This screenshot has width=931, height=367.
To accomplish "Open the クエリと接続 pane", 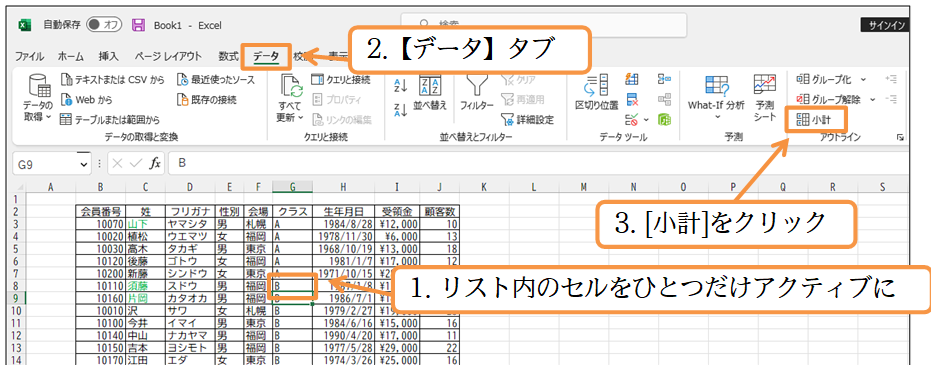I will coord(341,80).
